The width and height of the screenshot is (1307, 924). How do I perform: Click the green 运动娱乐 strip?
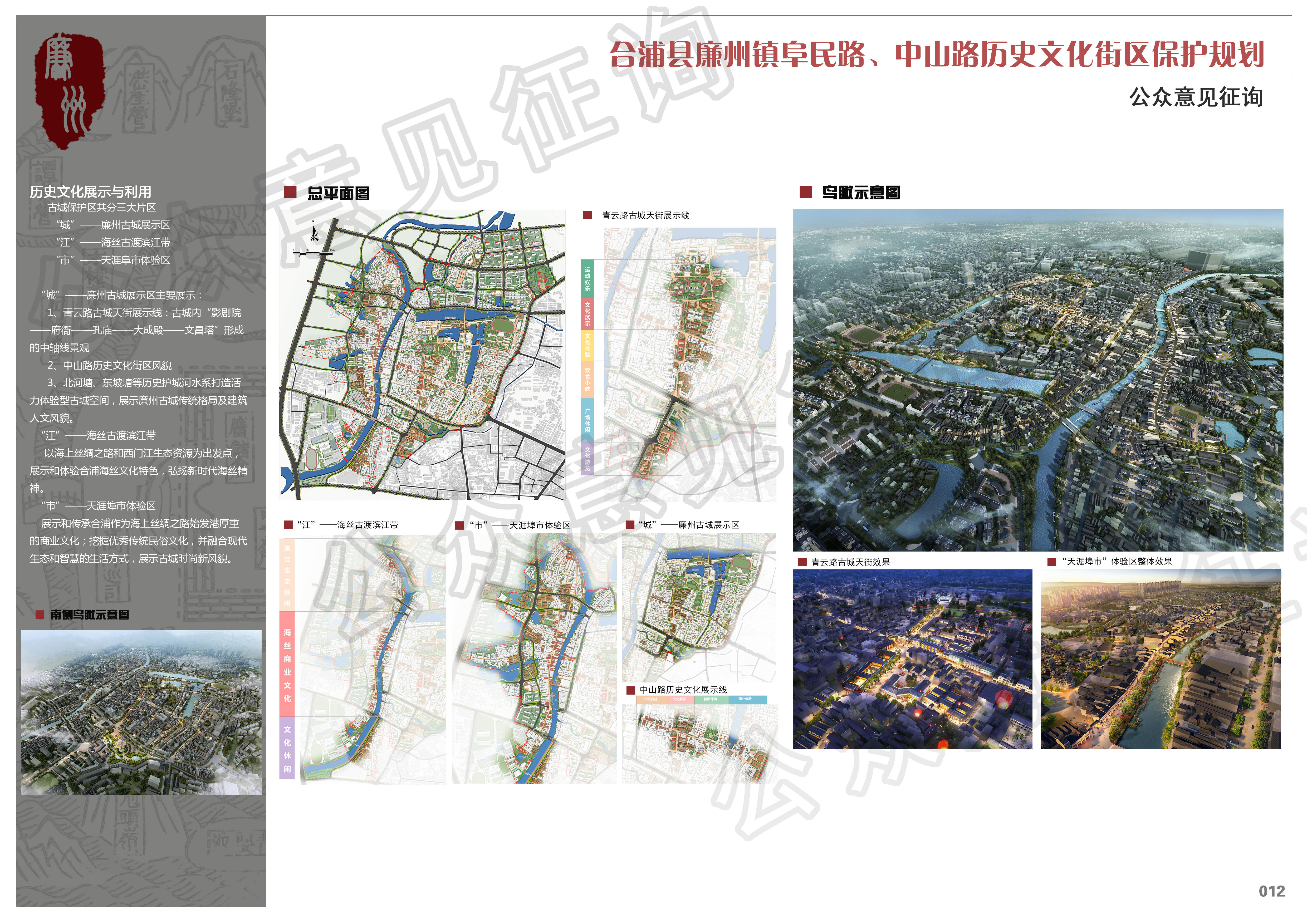click(x=588, y=278)
